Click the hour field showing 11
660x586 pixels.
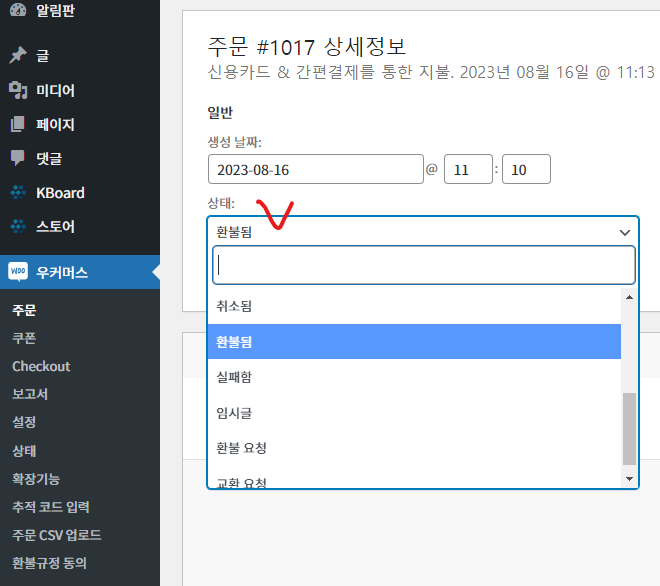click(x=468, y=169)
